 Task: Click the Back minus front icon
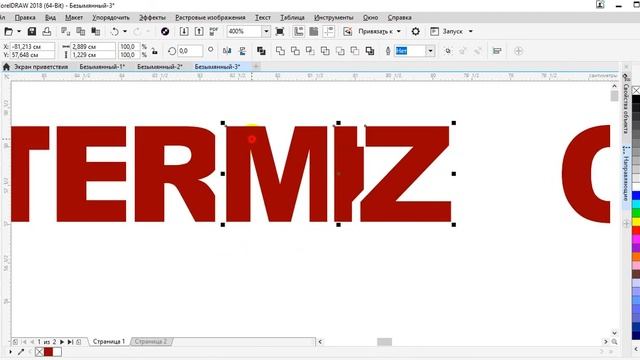tap(355, 51)
